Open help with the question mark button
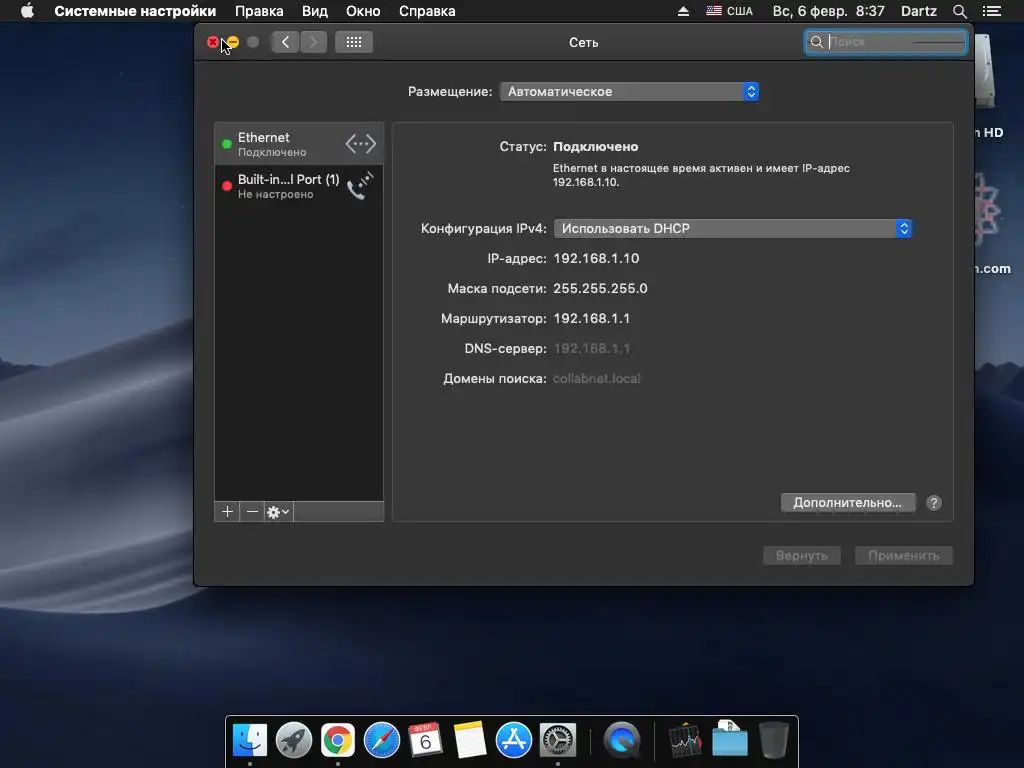Image resolution: width=1024 pixels, height=768 pixels. (934, 503)
